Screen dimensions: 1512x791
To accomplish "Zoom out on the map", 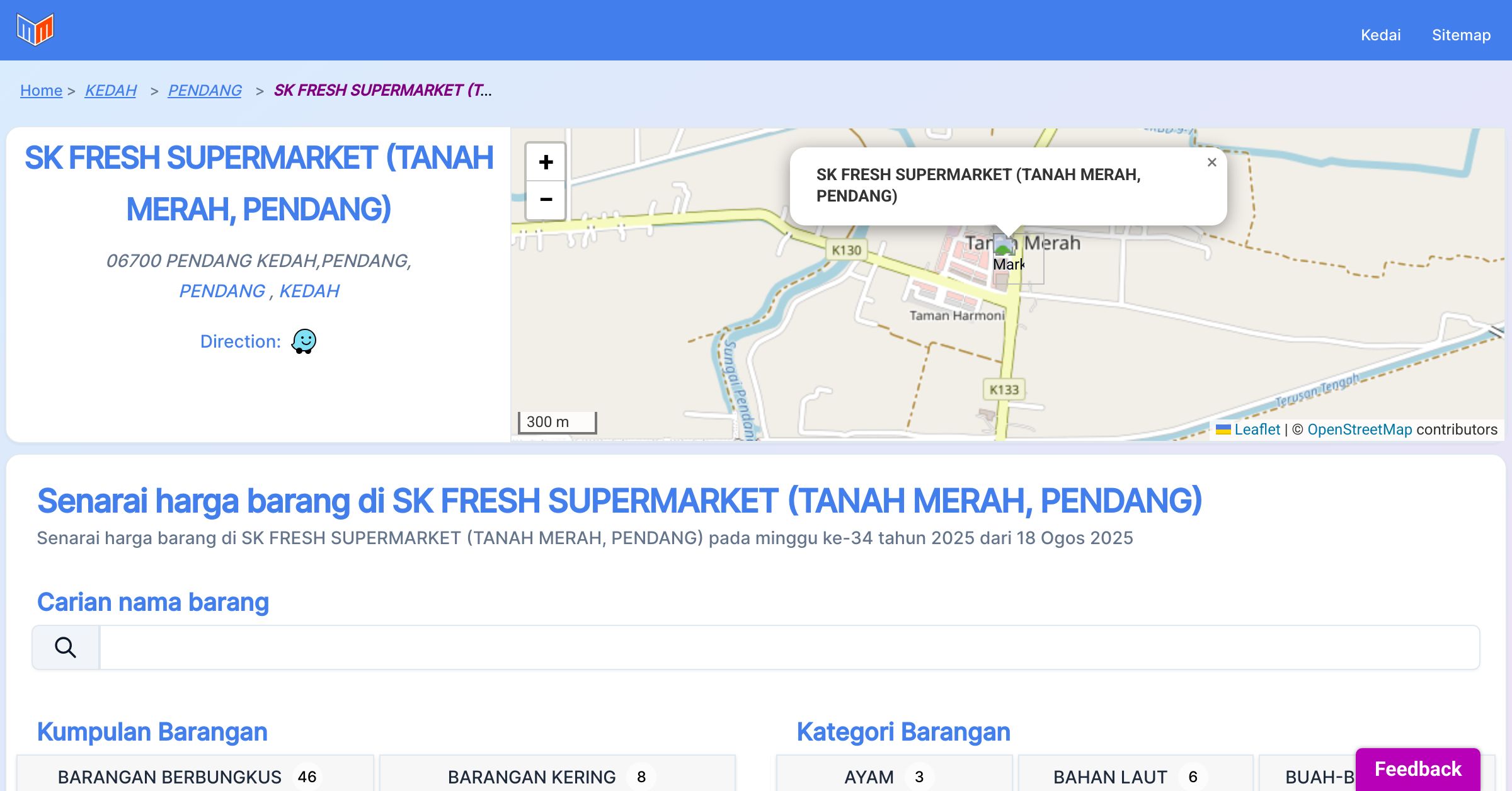I will [546, 200].
